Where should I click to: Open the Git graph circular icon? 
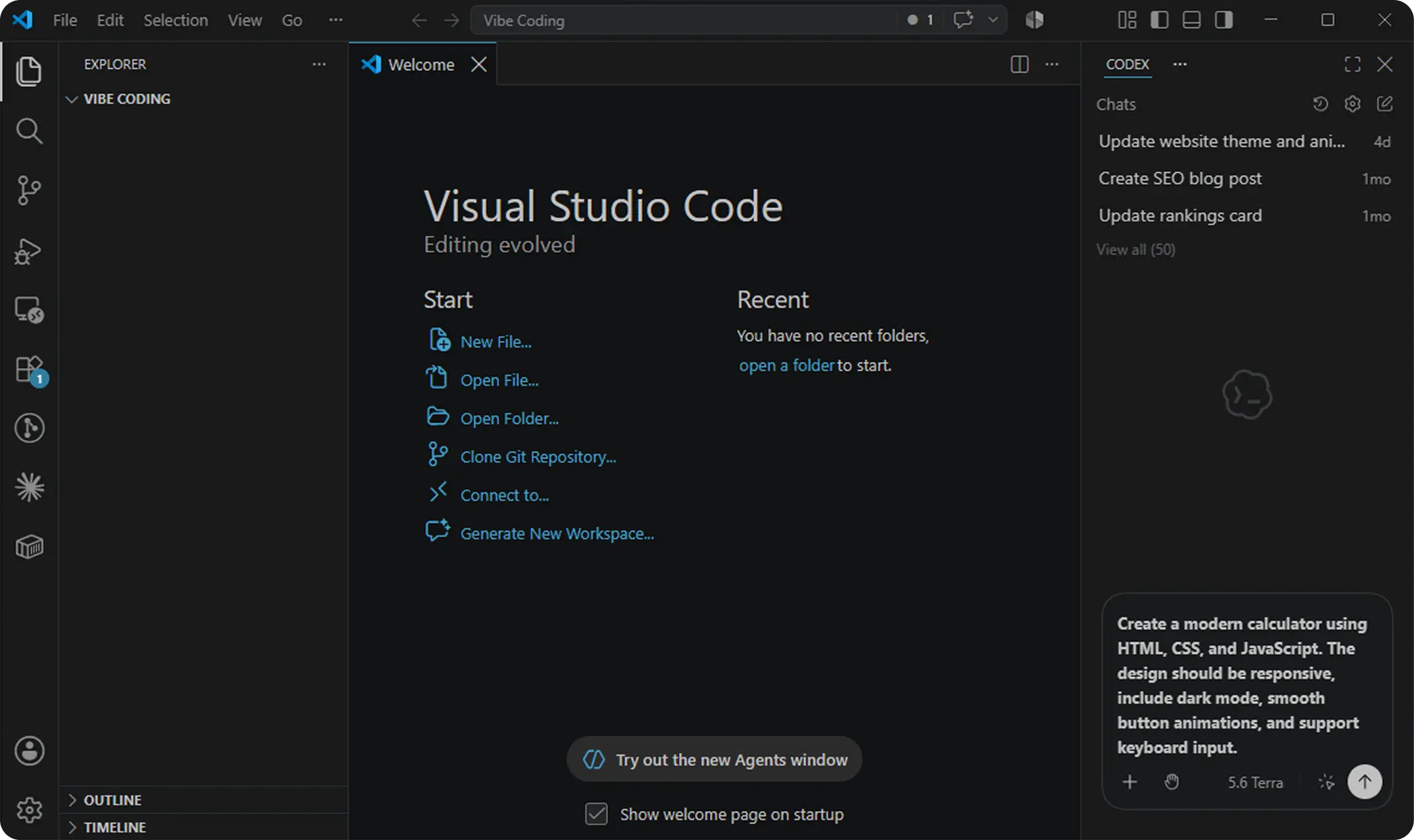(29, 428)
